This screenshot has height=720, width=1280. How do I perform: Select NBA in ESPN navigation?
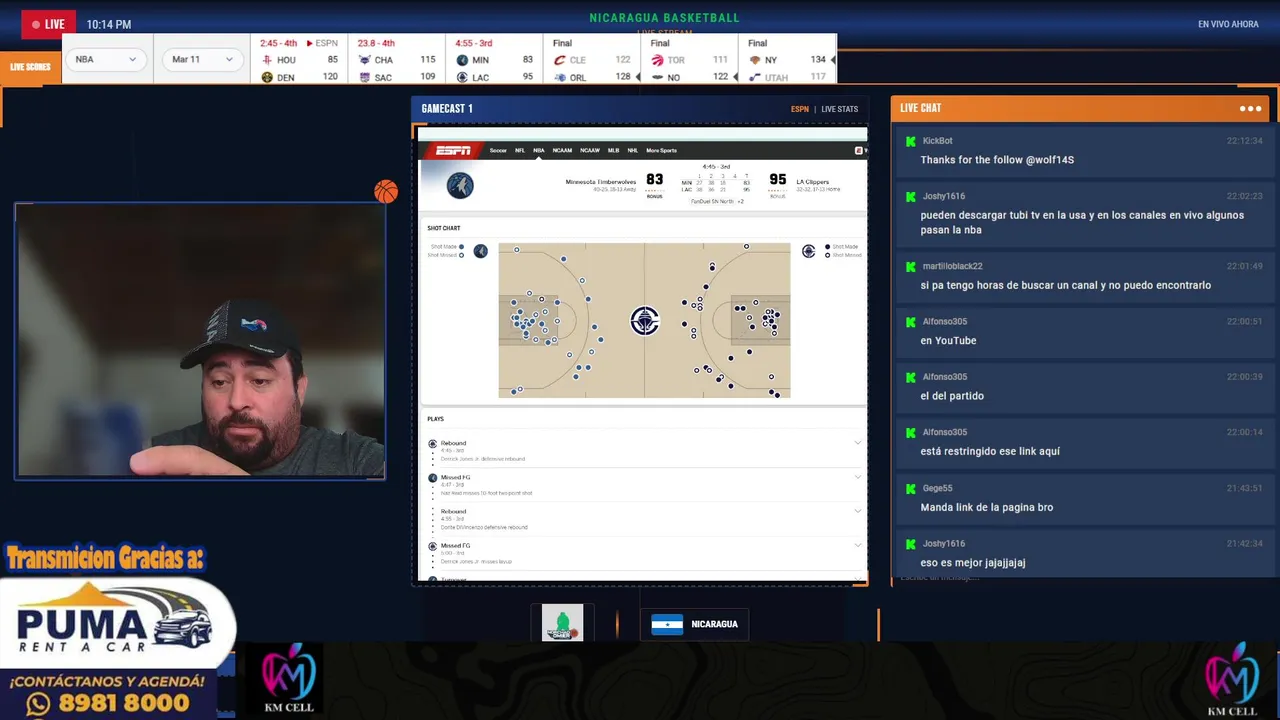(x=539, y=150)
